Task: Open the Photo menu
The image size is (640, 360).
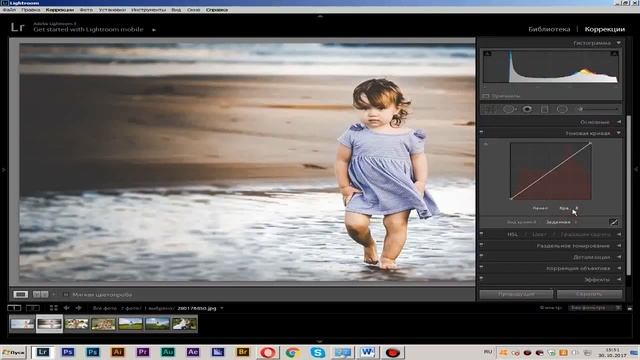Action: tap(86, 9)
